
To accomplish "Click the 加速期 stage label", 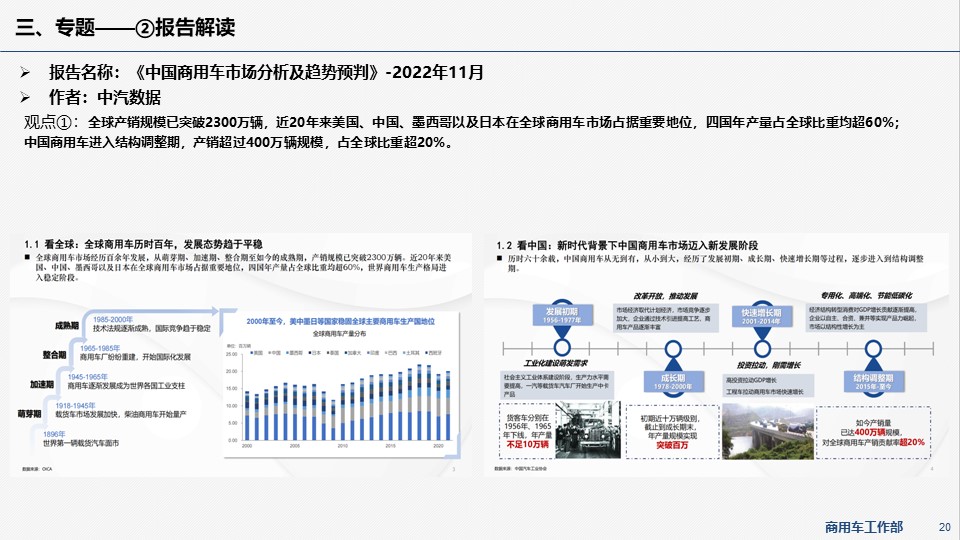I will (x=42, y=384).
